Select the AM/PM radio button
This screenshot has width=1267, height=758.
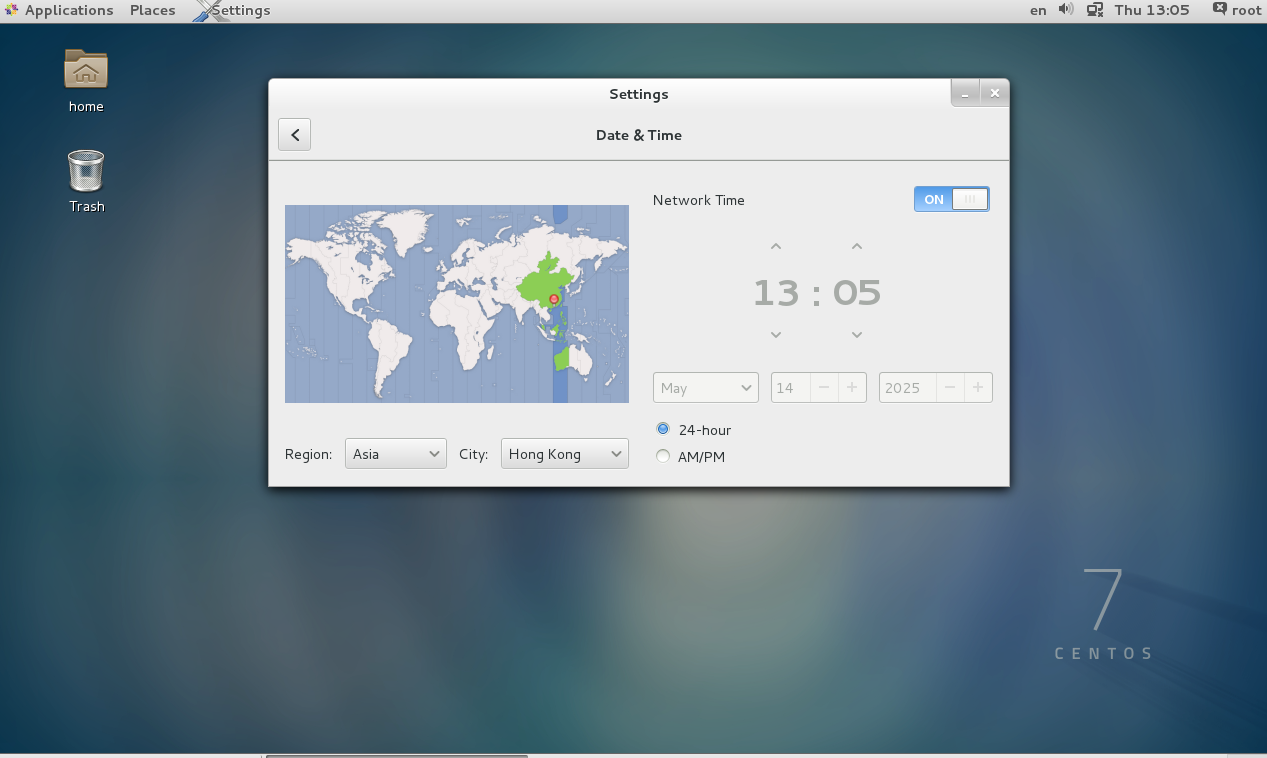pyautogui.click(x=662, y=456)
